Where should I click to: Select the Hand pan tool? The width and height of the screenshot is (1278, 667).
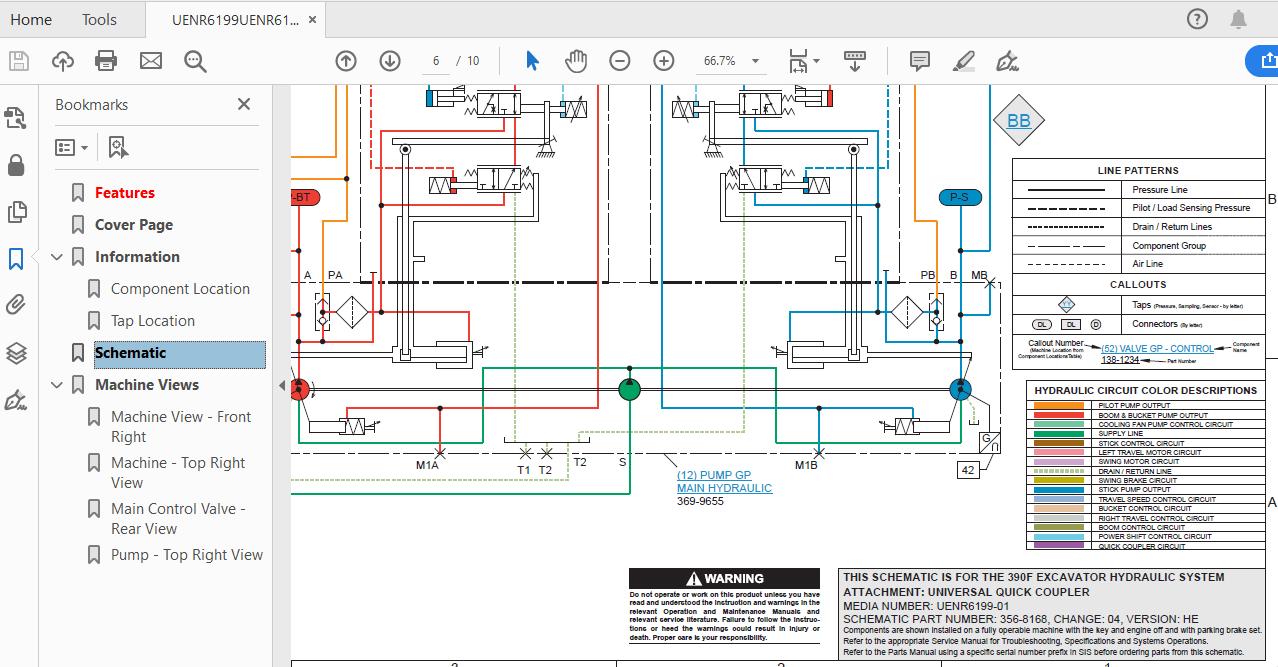pyautogui.click(x=576, y=61)
